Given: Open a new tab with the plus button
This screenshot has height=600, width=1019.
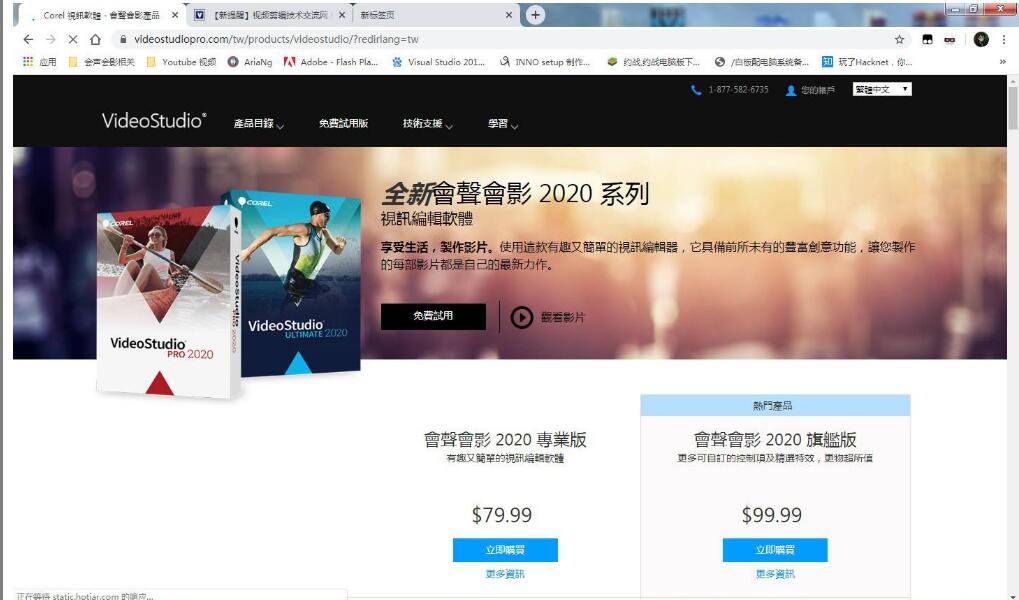Looking at the screenshot, I should (535, 15).
